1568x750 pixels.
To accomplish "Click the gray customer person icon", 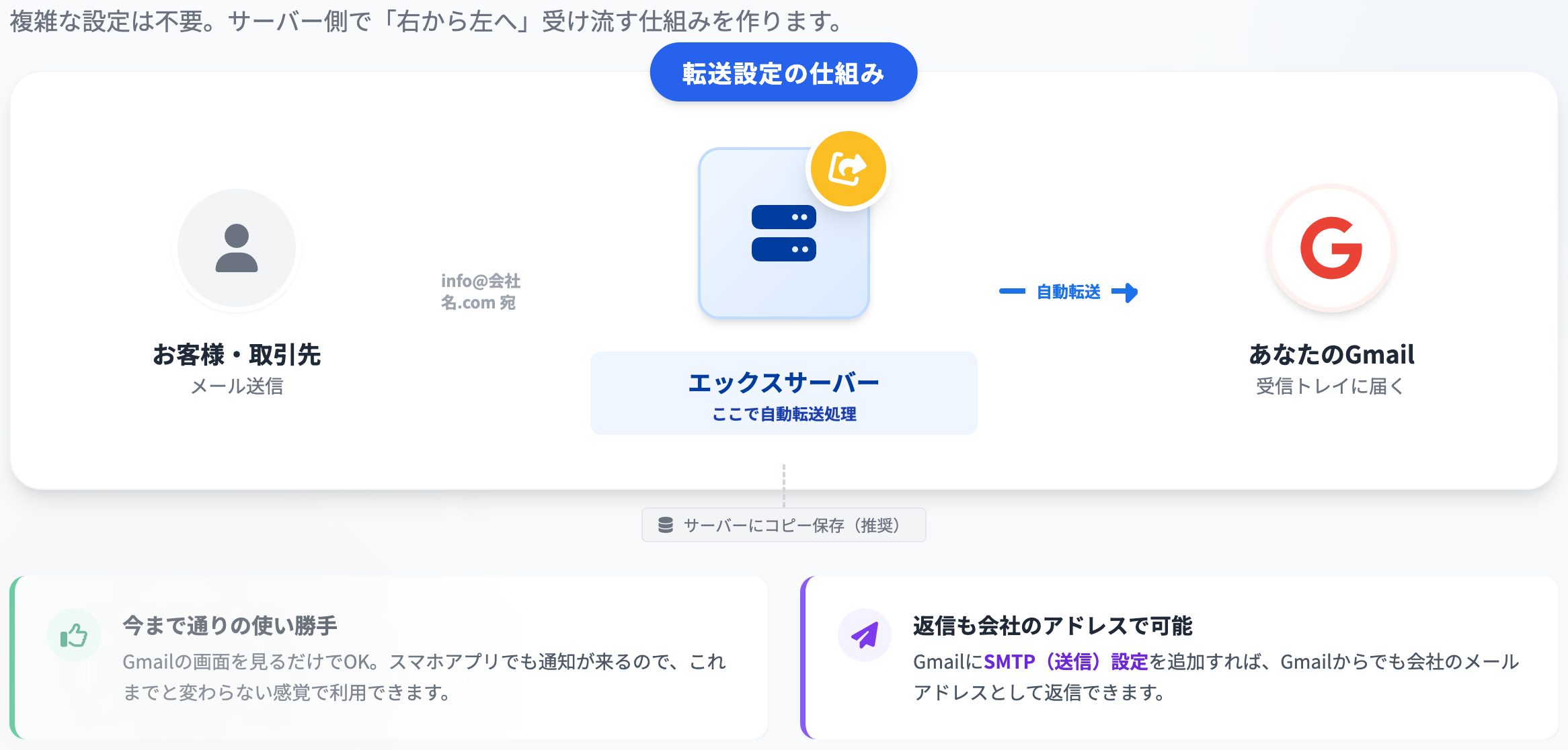I will (x=236, y=248).
